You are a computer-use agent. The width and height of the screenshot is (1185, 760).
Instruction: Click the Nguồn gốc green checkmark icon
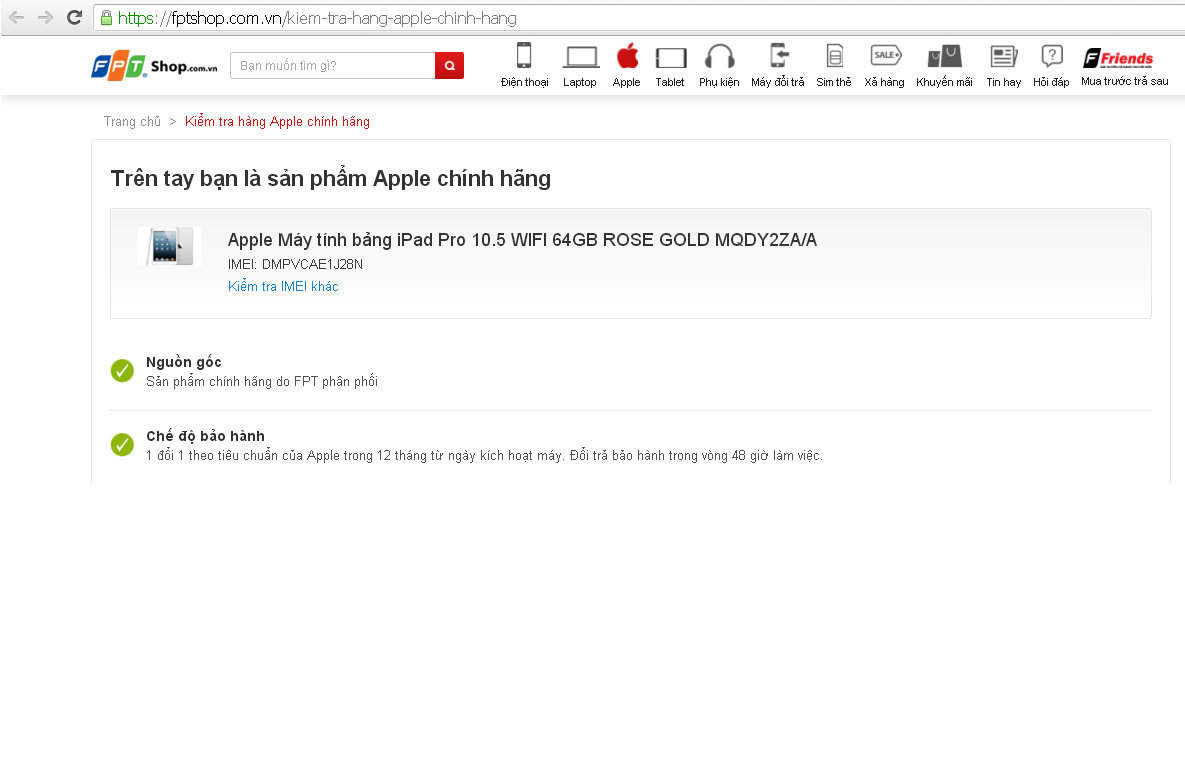point(122,371)
